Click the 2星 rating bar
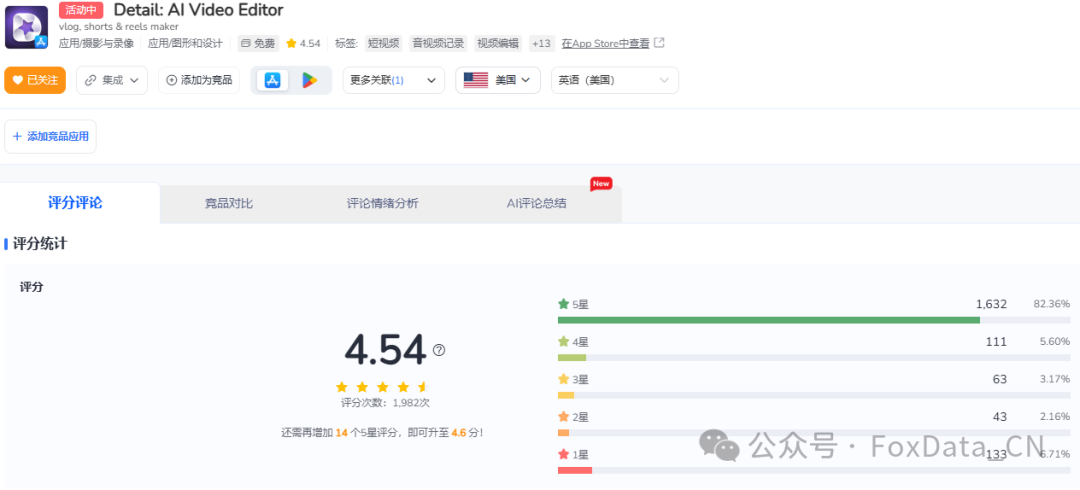Image resolution: width=1080 pixels, height=490 pixels. point(814,433)
